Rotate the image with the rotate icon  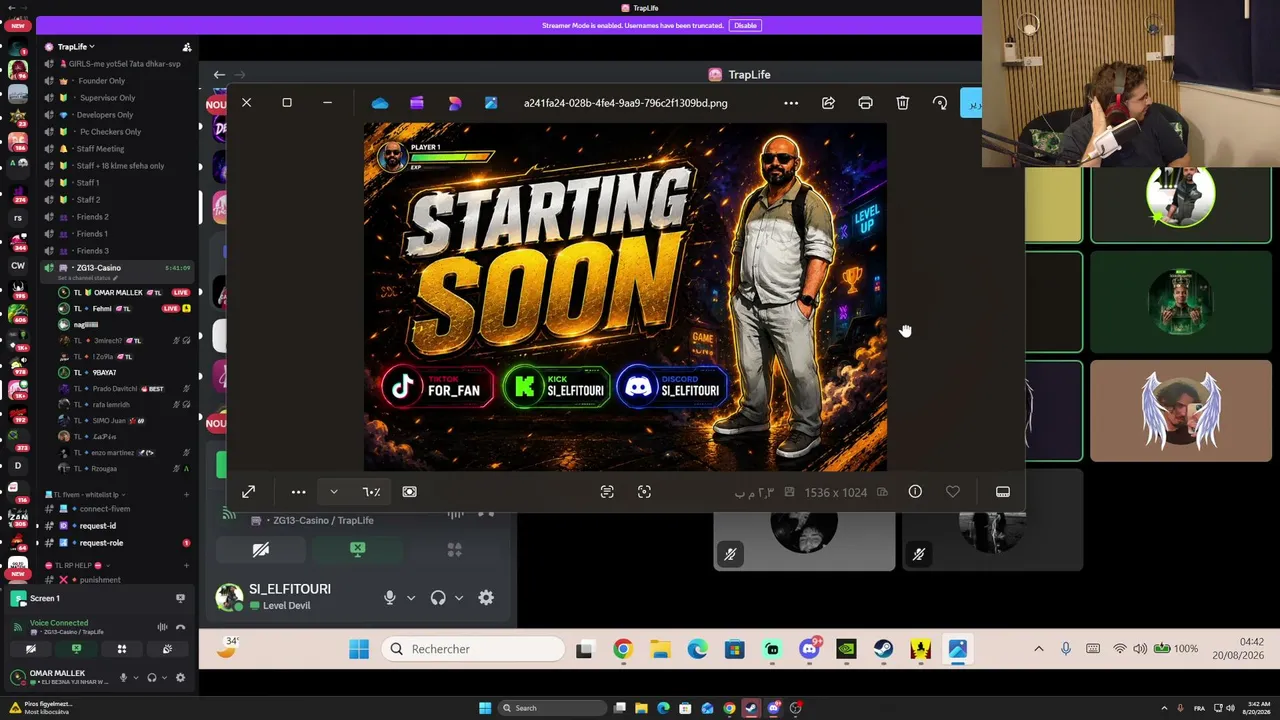[939, 103]
